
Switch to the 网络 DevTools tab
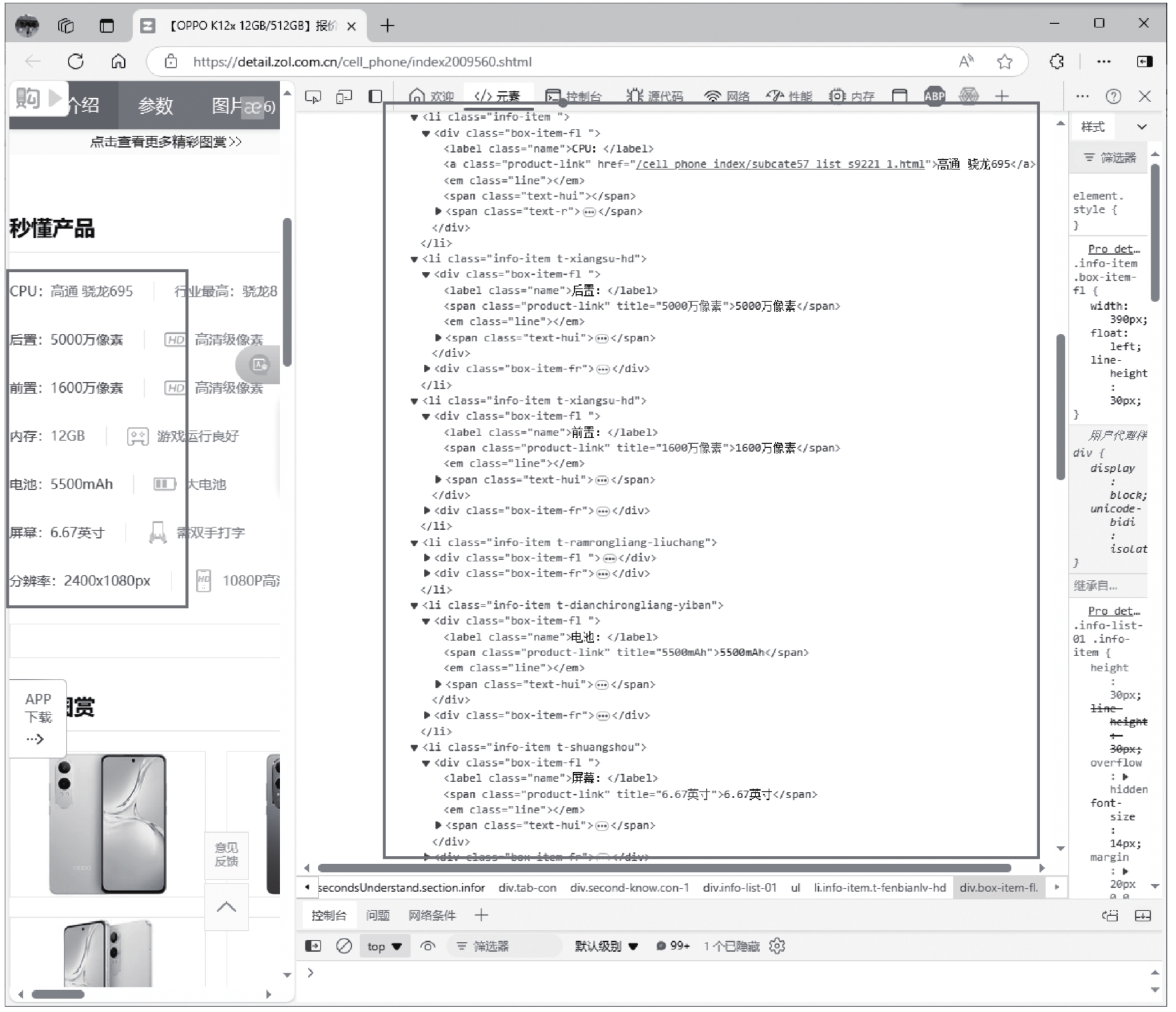click(x=727, y=97)
